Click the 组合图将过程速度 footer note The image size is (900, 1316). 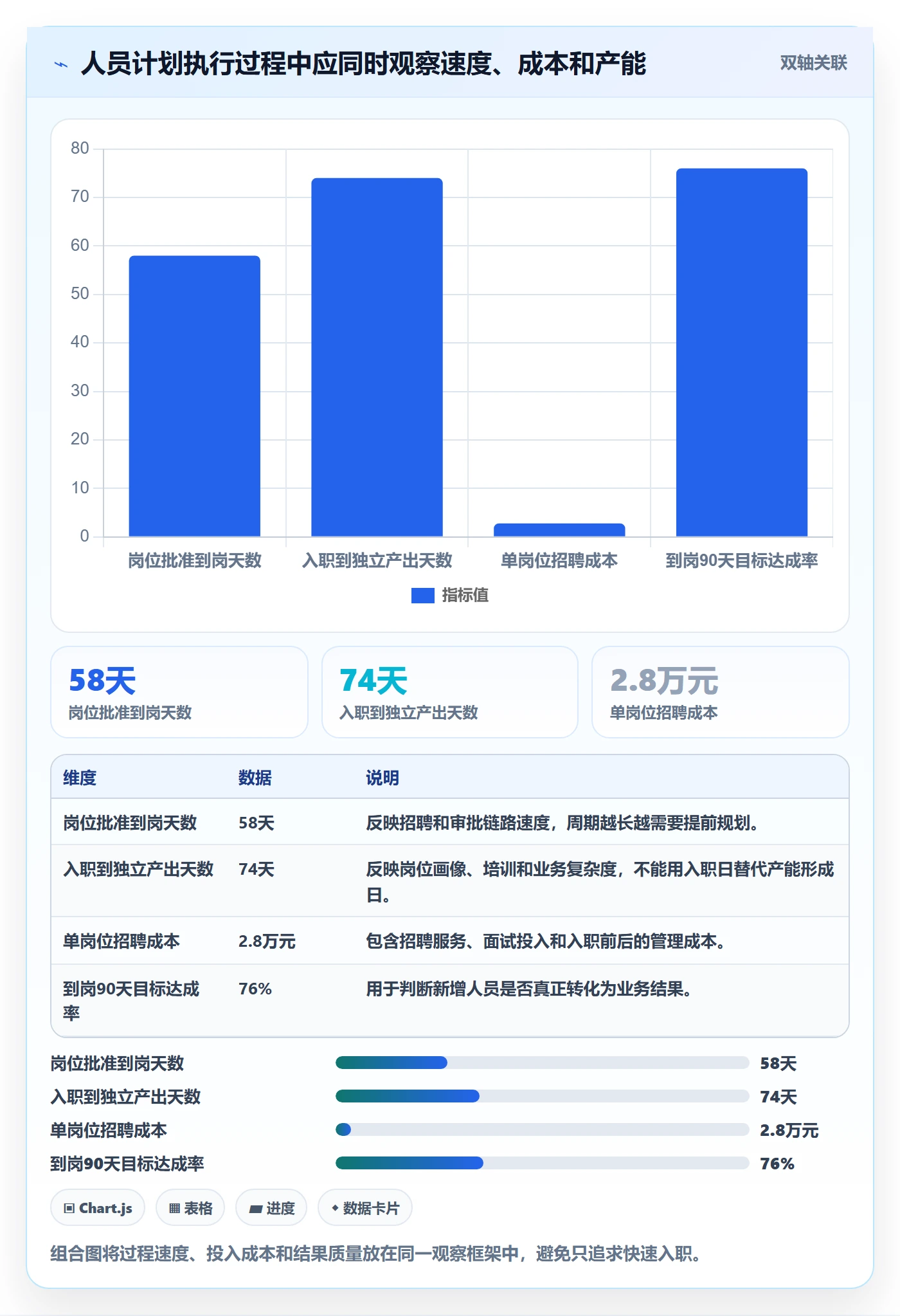click(377, 1254)
